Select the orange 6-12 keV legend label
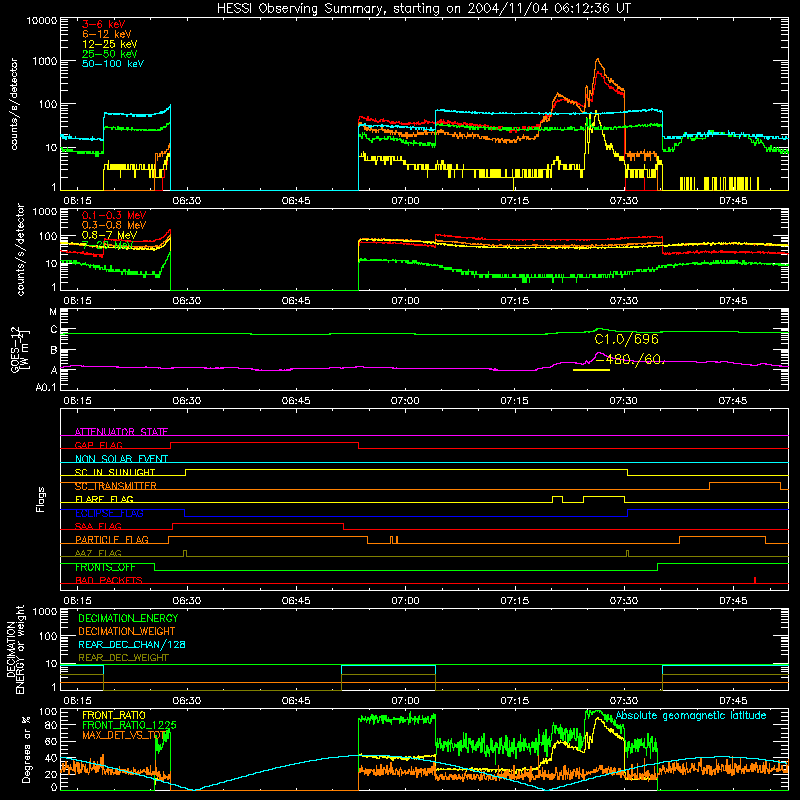 click(107, 34)
